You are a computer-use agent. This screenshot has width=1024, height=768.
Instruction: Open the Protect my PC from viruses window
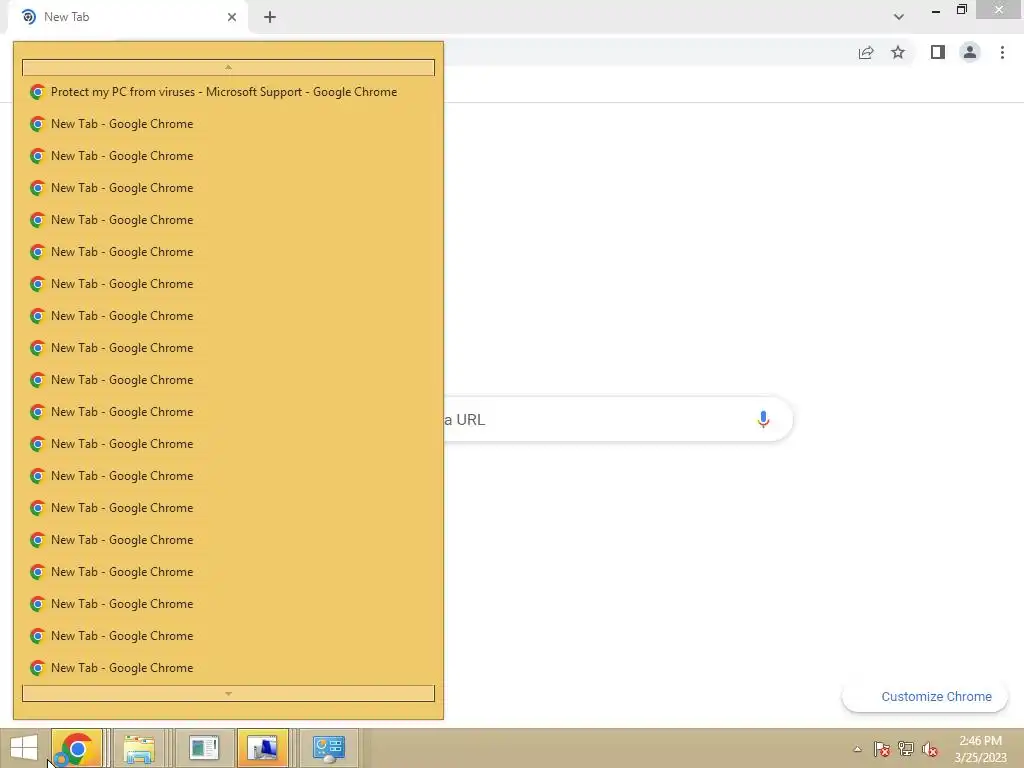(x=228, y=92)
